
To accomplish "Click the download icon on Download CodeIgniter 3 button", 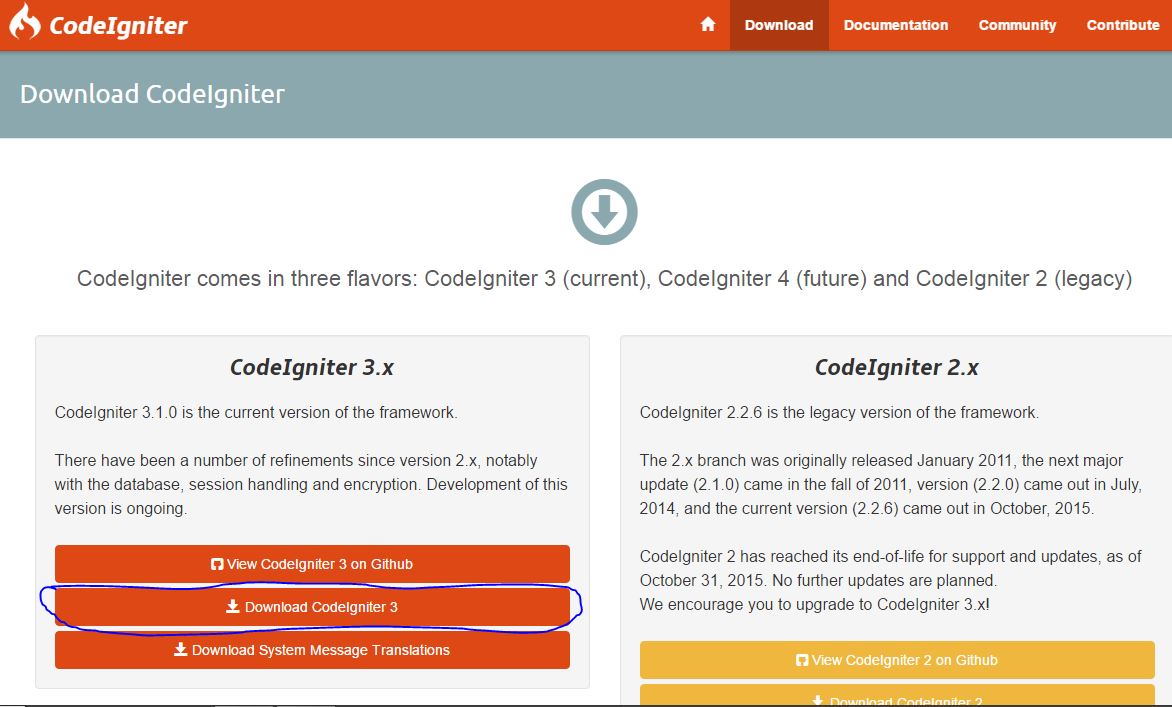I will [233, 606].
